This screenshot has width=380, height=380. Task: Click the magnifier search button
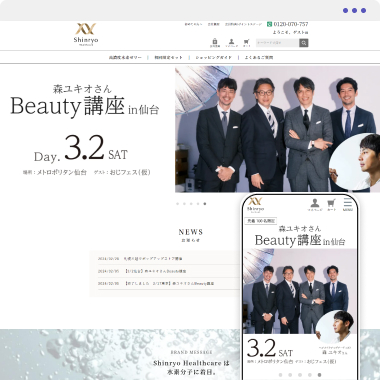[303, 43]
